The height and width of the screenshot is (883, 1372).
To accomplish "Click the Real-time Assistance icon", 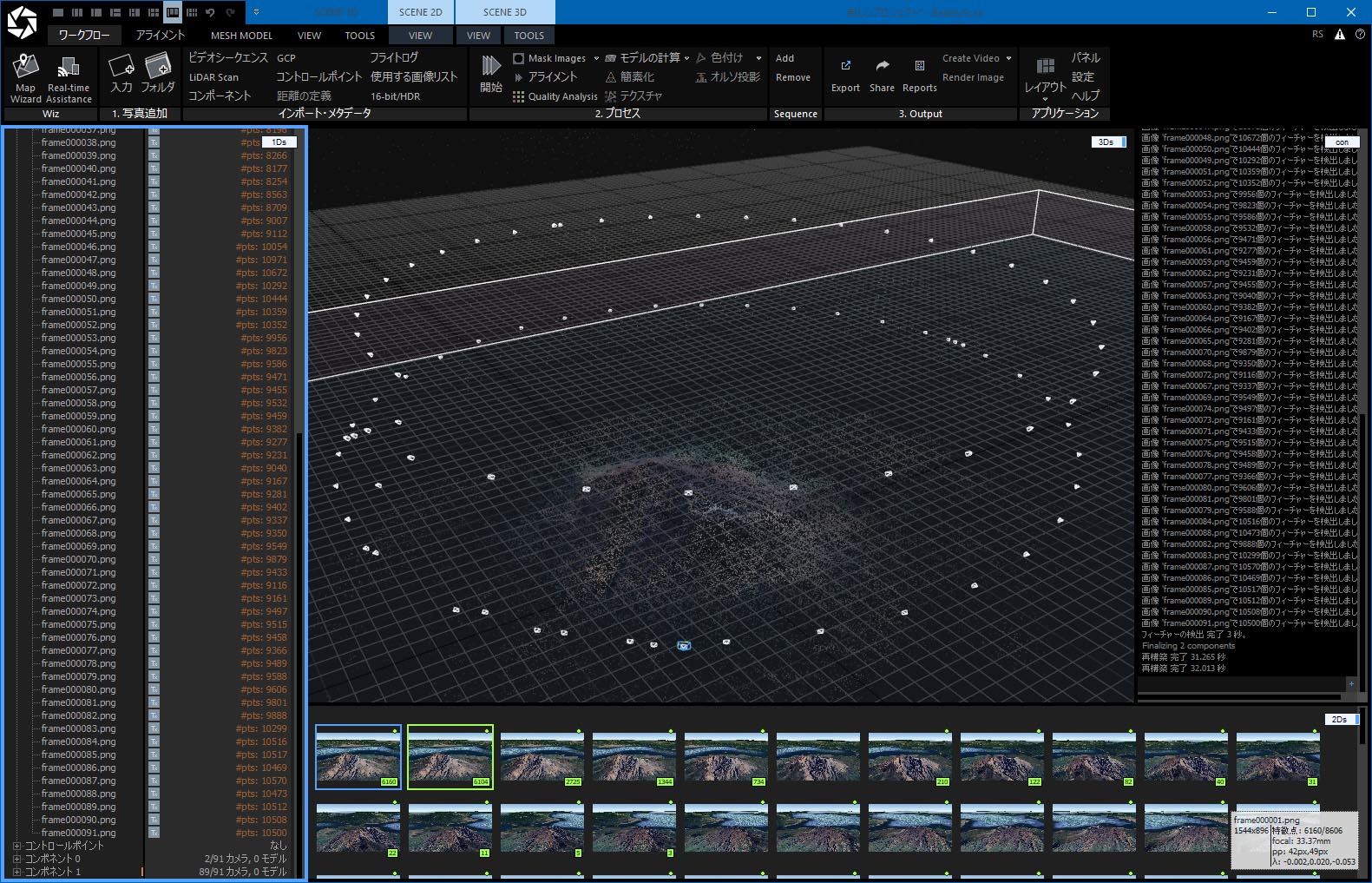I will coord(69,68).
